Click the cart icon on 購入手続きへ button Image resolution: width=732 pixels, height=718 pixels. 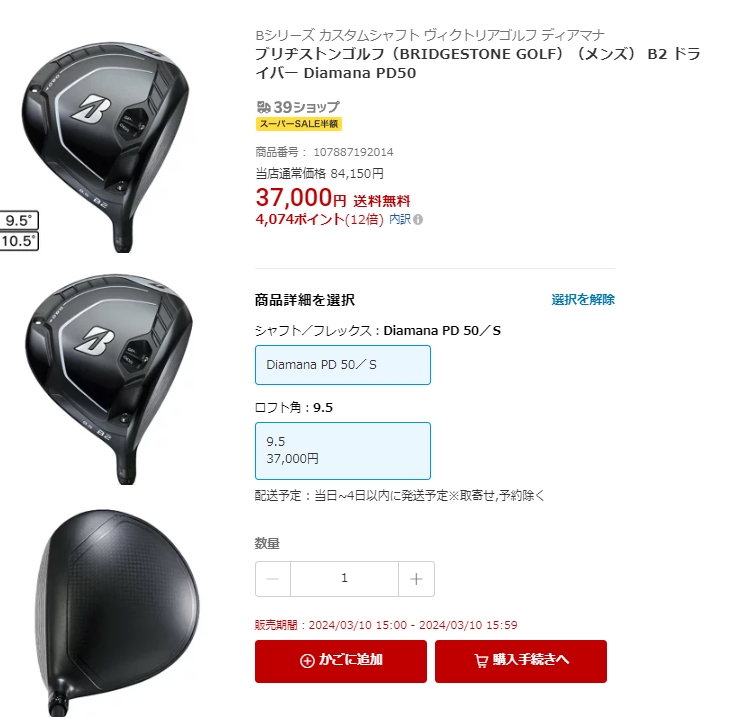pos(481,661)
